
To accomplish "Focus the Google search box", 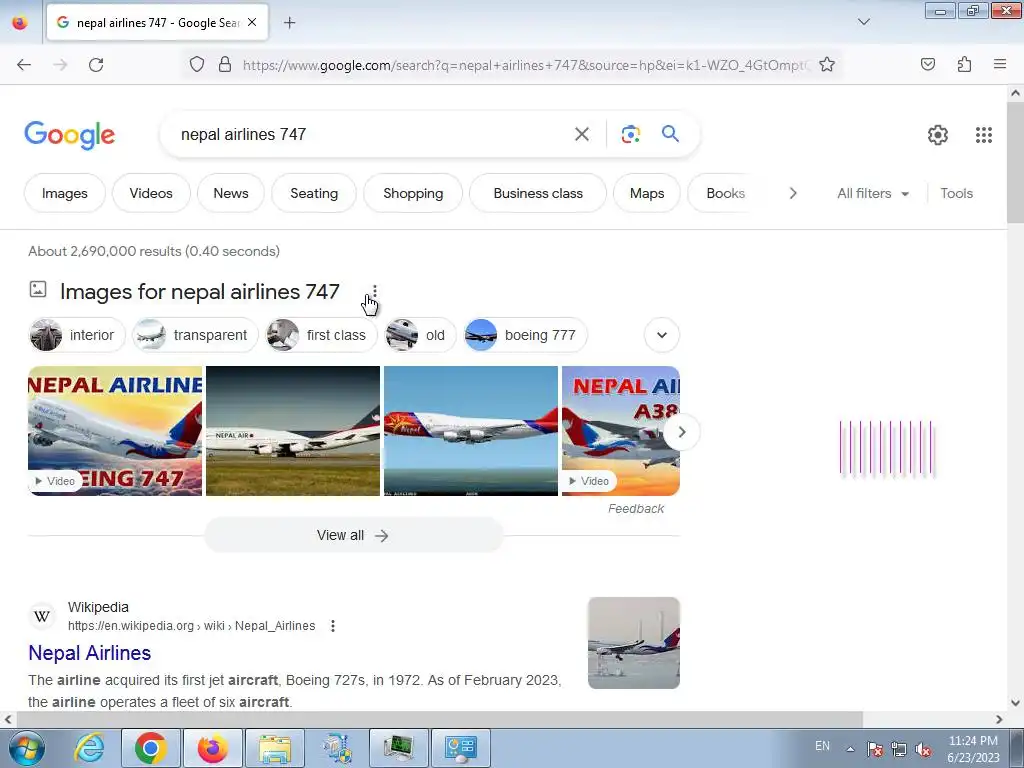I will coord(372,134).
